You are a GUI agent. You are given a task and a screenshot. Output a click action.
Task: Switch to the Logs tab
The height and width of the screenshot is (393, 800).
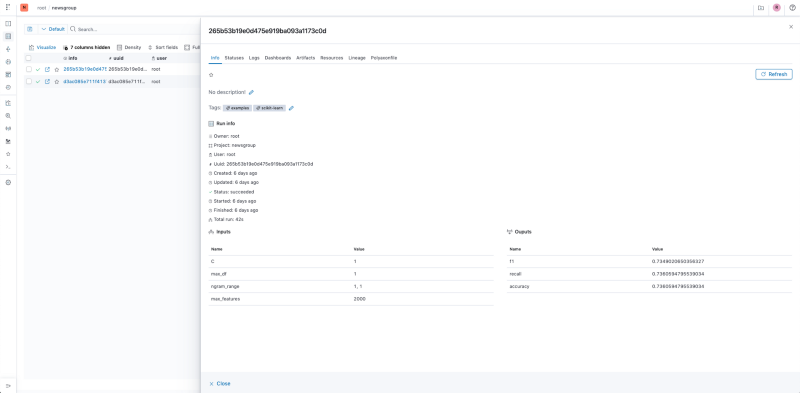(254, 58)
